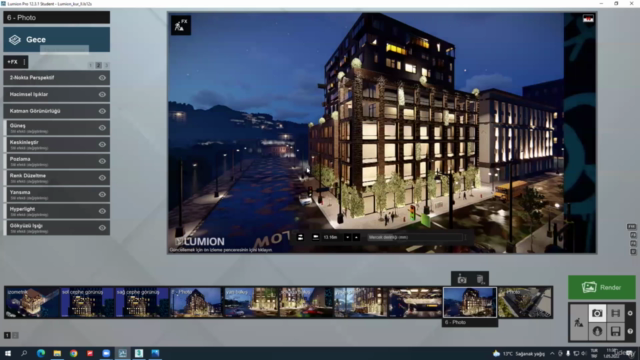Open the build-with-effects FX icon in preview
Viewport: 640px width, 360px height.
point(180,25)
